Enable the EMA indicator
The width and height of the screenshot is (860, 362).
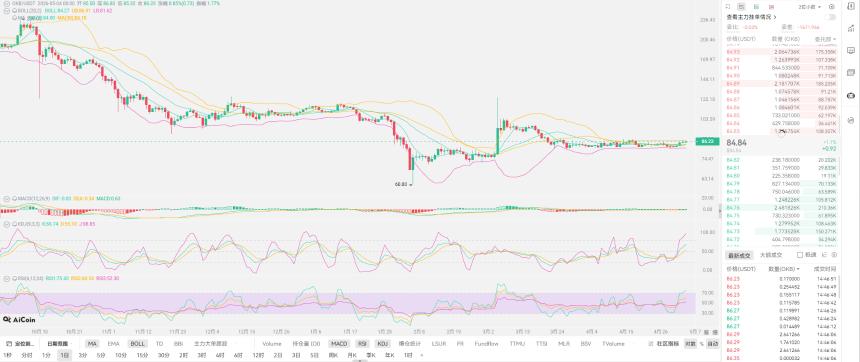114,344
